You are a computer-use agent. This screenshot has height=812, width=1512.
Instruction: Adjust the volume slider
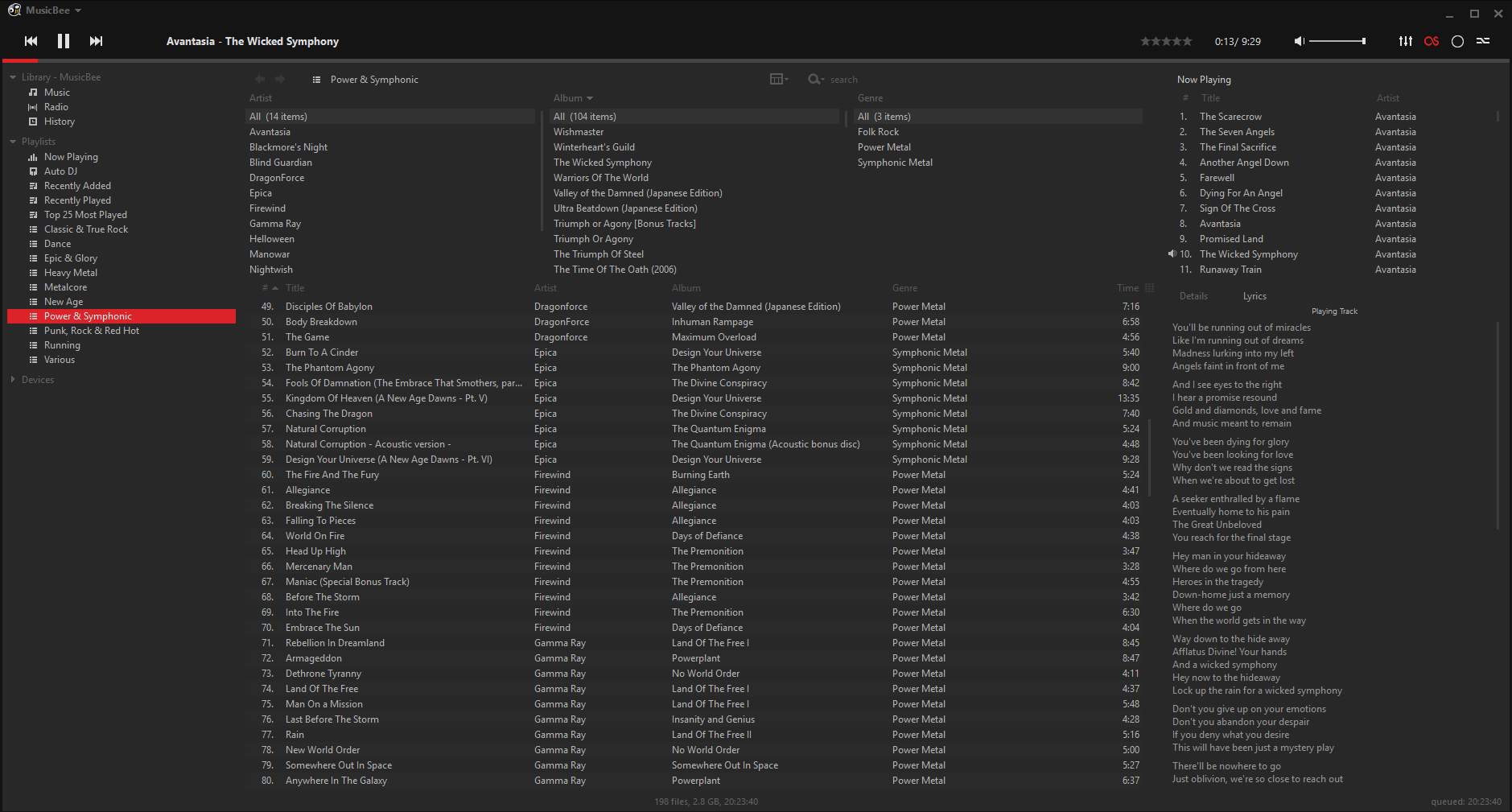[x=1337, y=41]
